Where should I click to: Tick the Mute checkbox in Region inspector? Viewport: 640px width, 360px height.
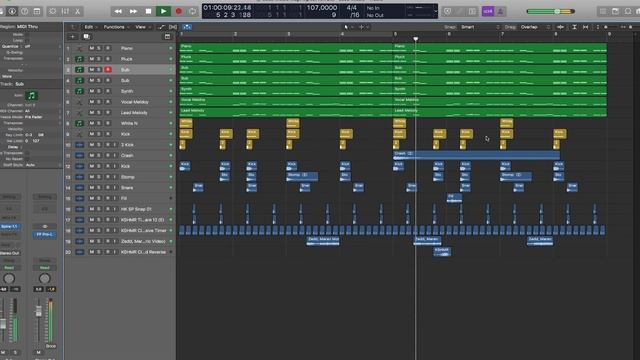pos(27,35)
